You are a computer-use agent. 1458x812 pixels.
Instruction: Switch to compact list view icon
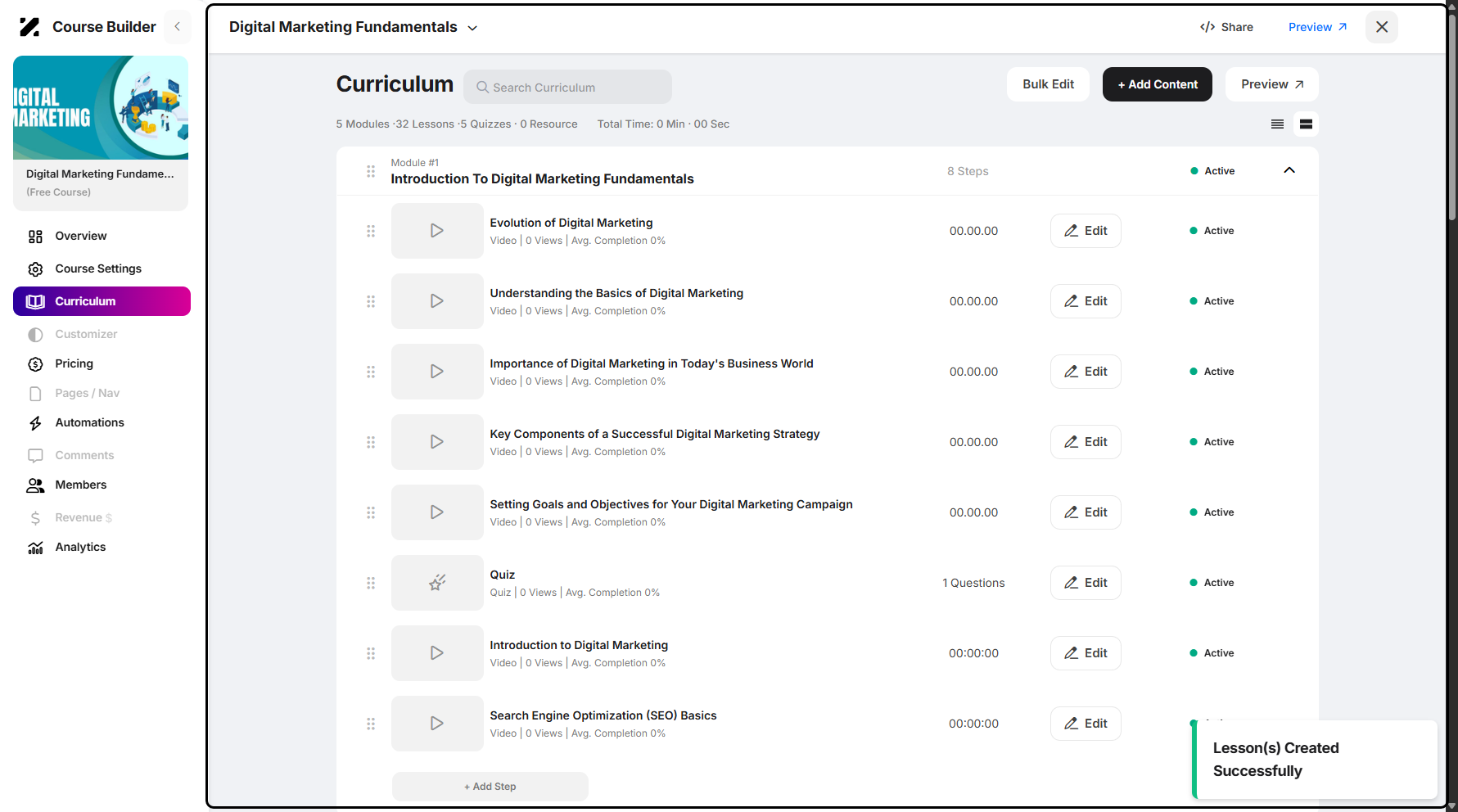(1277, 124)
